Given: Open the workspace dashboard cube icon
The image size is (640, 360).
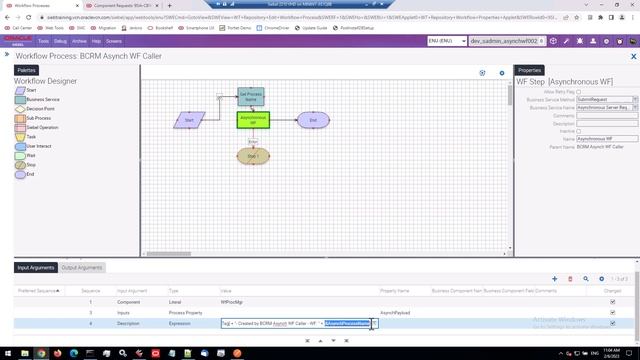Looking at the screenshot, I should click(553, 41).
